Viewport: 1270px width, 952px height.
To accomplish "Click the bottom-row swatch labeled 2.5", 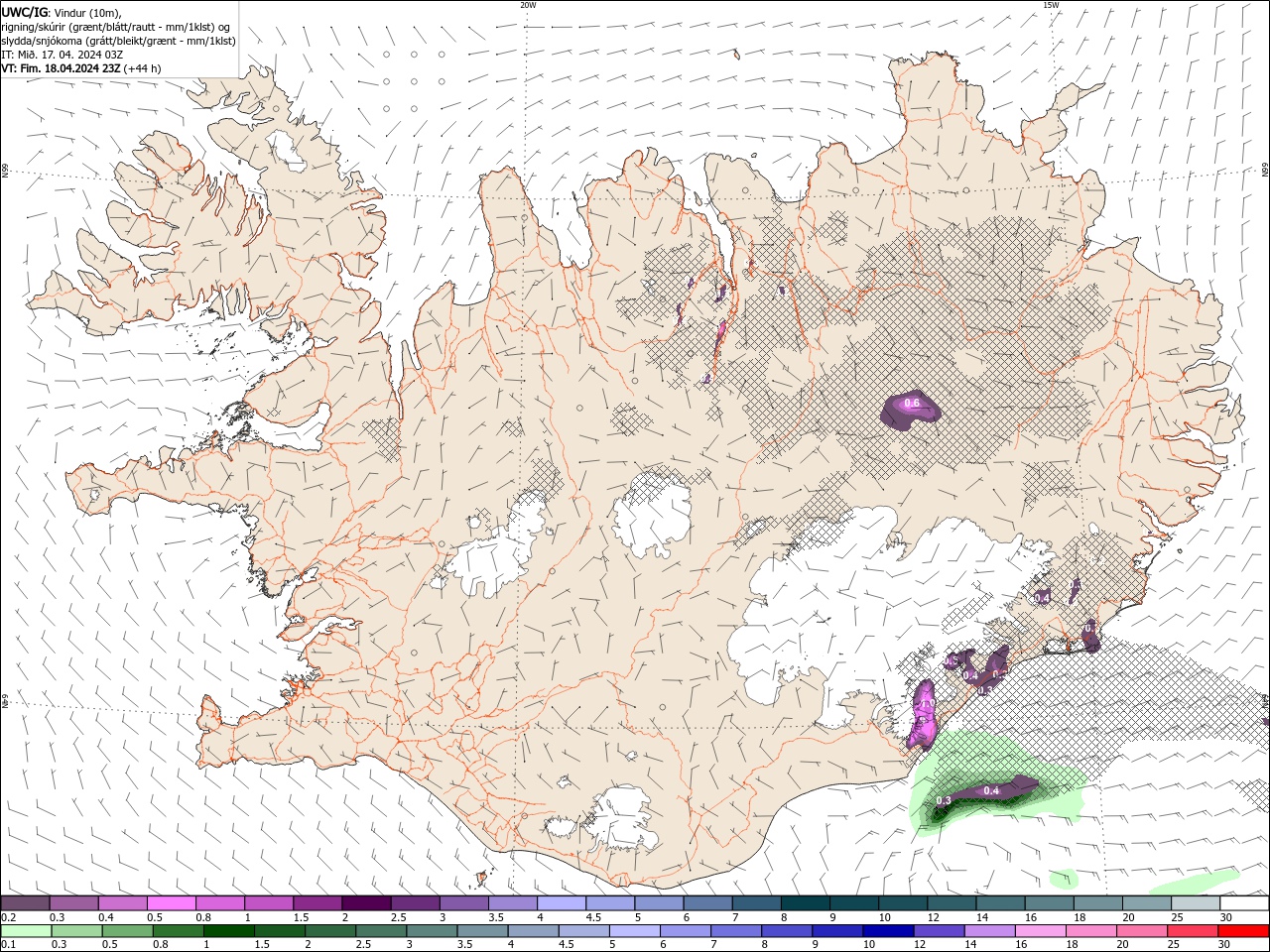I will [381, 931].
